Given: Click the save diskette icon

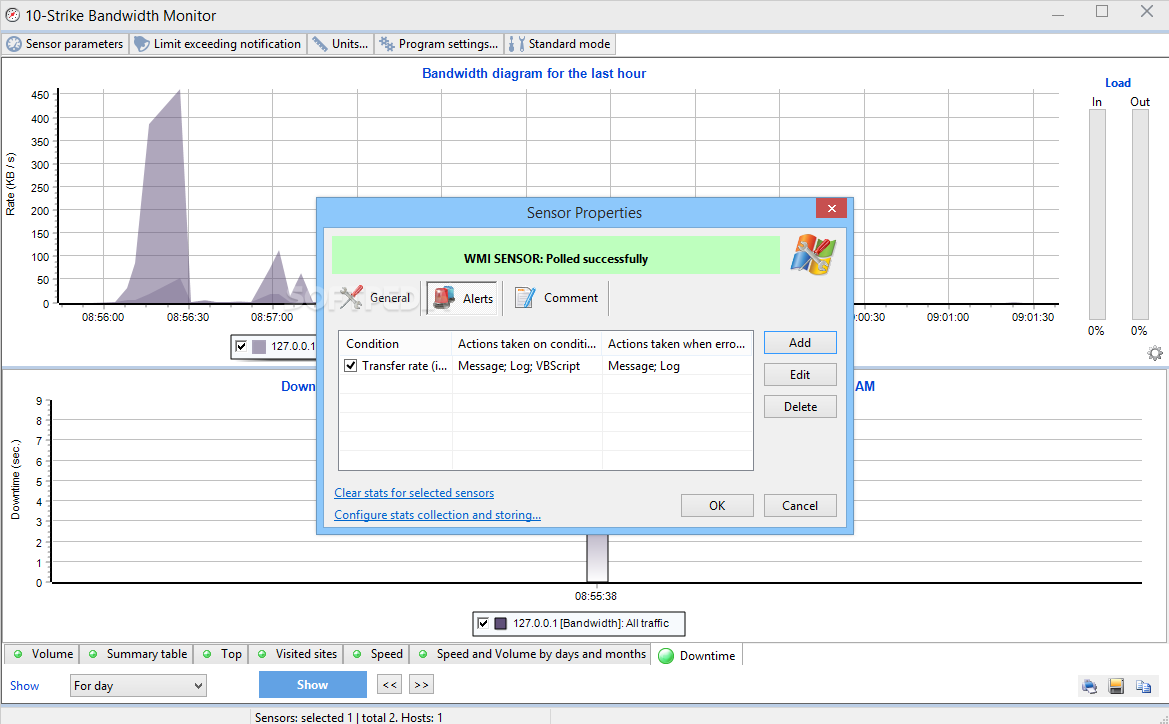Looking at the screenshot, I should (x=1116, y=687).
